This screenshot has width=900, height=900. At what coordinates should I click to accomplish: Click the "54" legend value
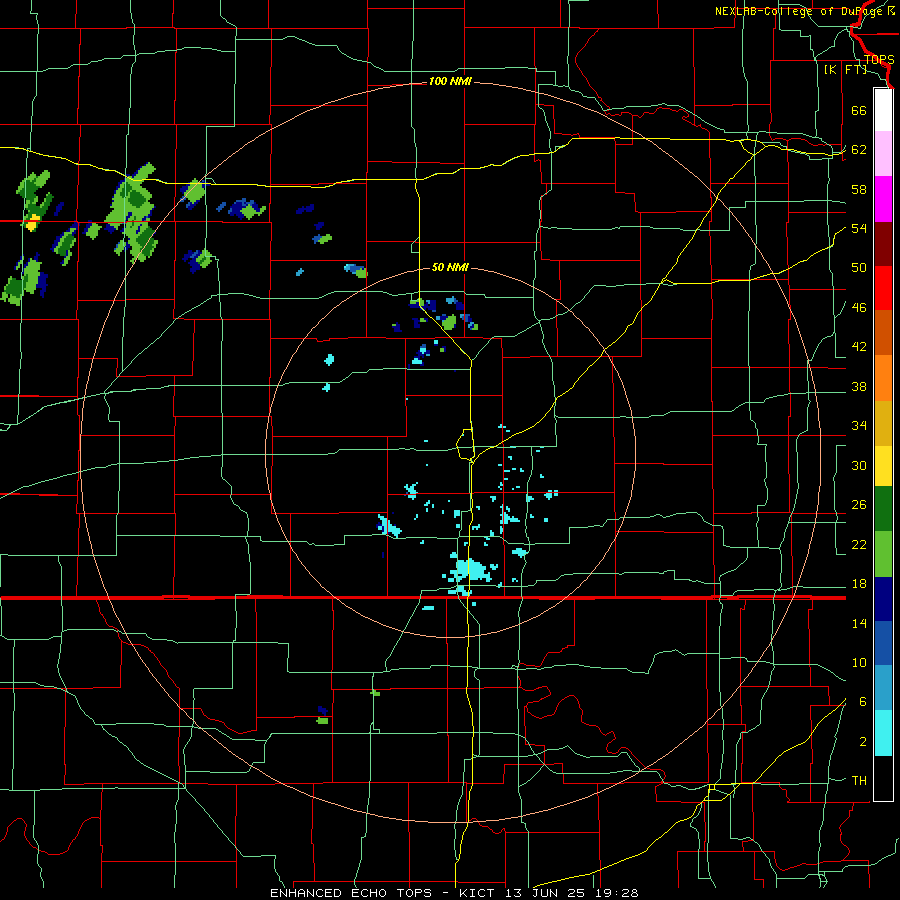[859, 228]
